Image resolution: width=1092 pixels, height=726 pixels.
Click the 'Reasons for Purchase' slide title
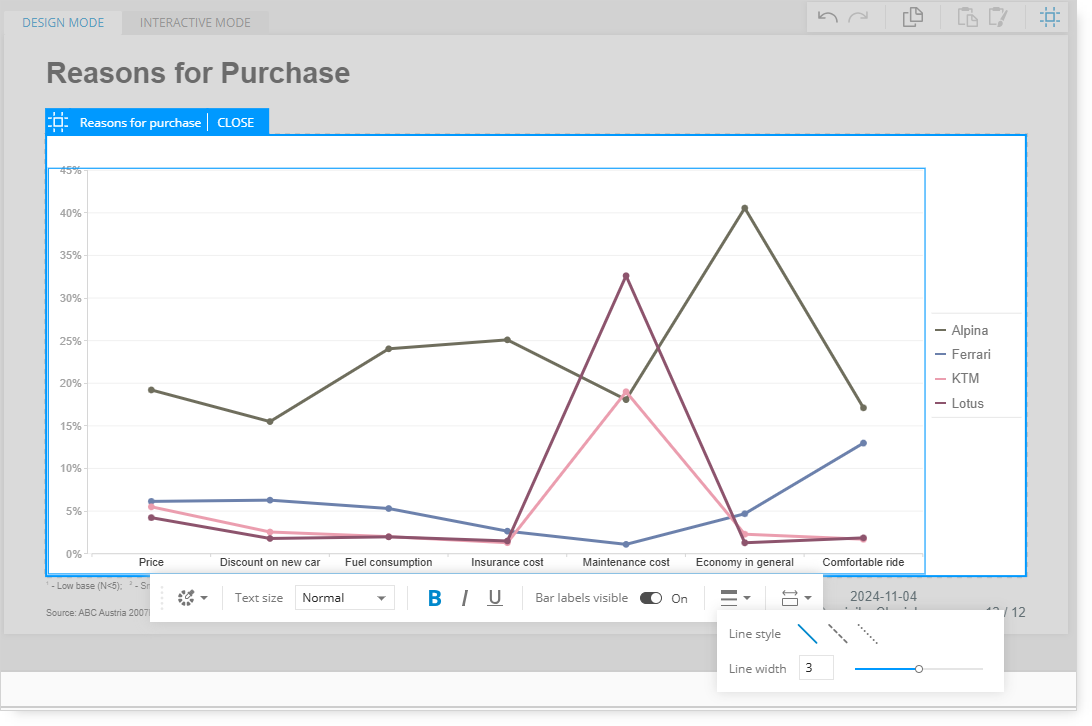[198, 73]
